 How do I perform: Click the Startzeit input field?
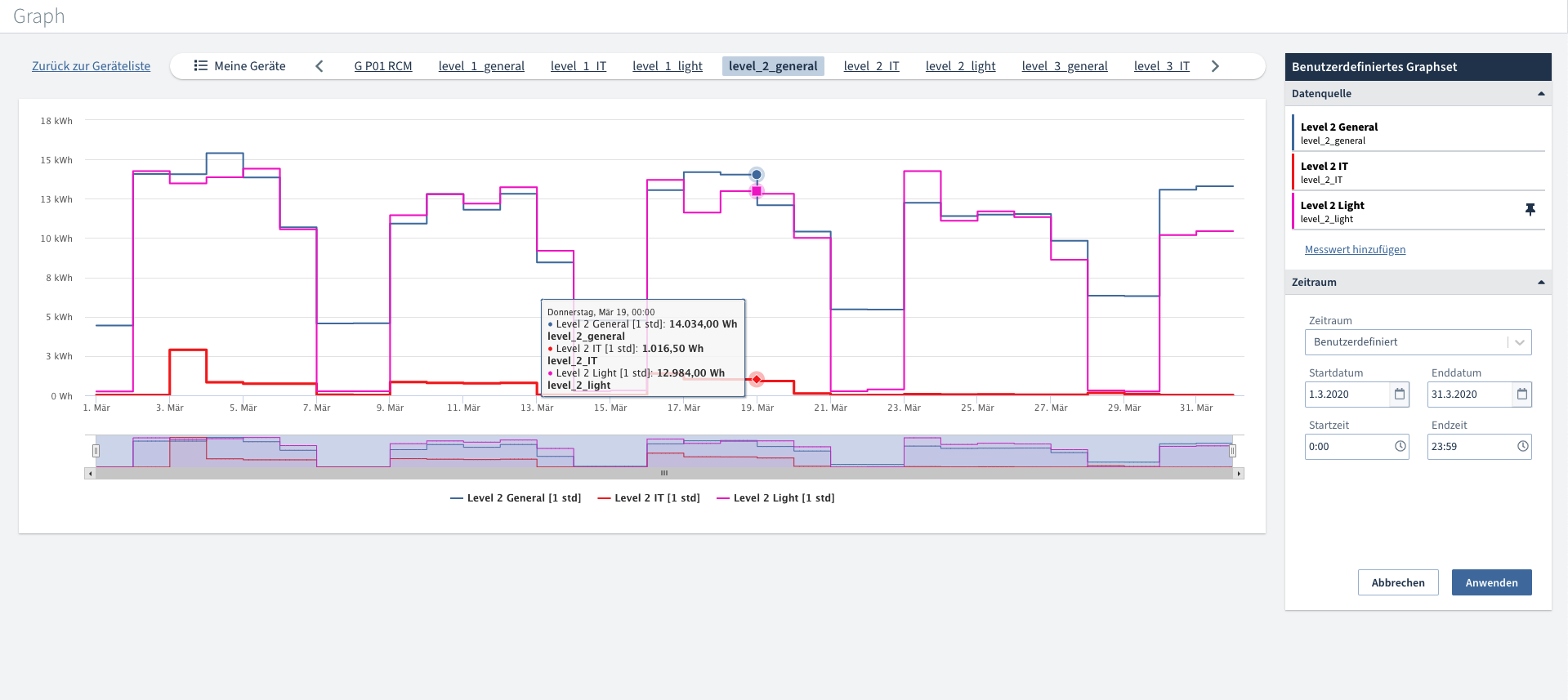[x=1348, y=447]
